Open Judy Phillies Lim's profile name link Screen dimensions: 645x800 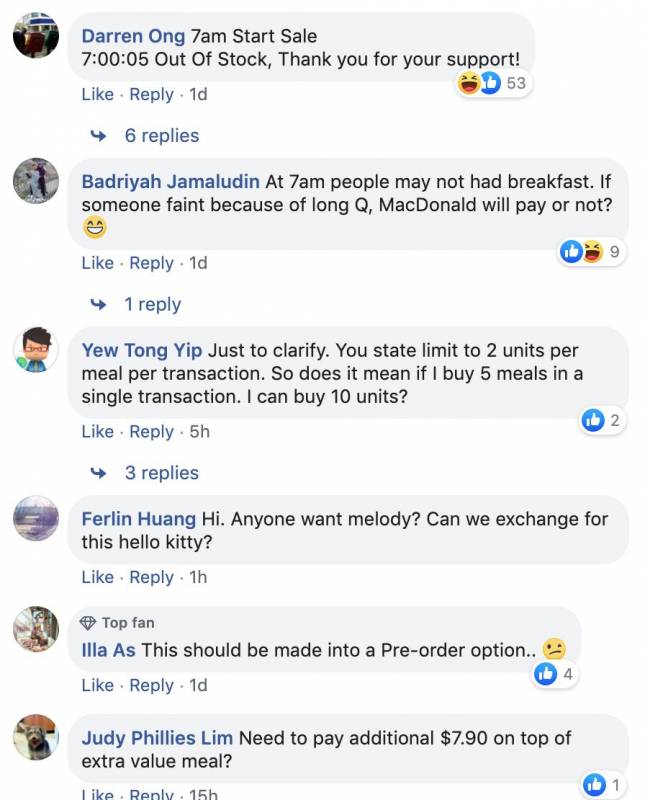click(157, 738)
